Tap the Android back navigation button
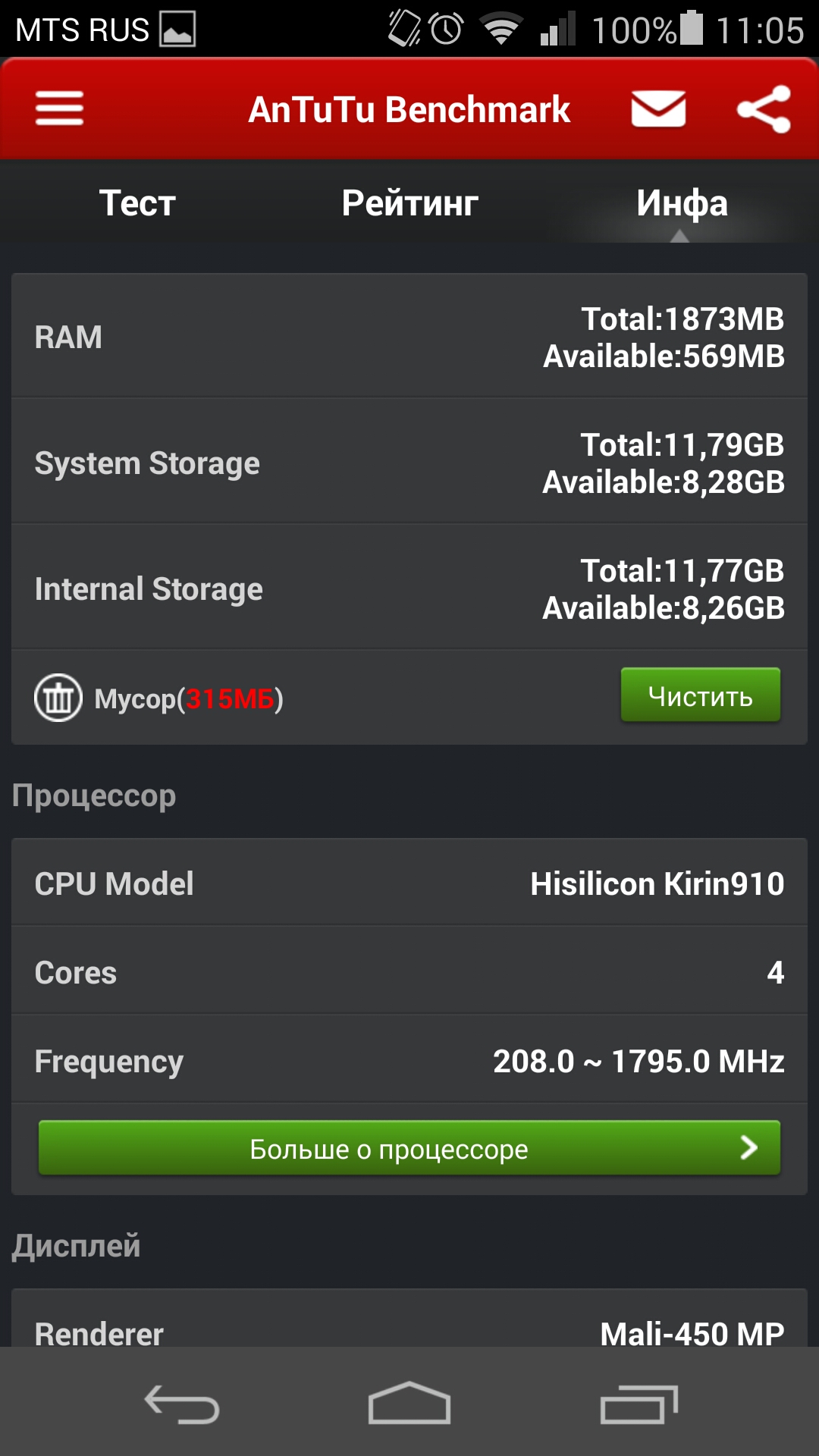The image size is (819, 1456). click(182, 1404)
